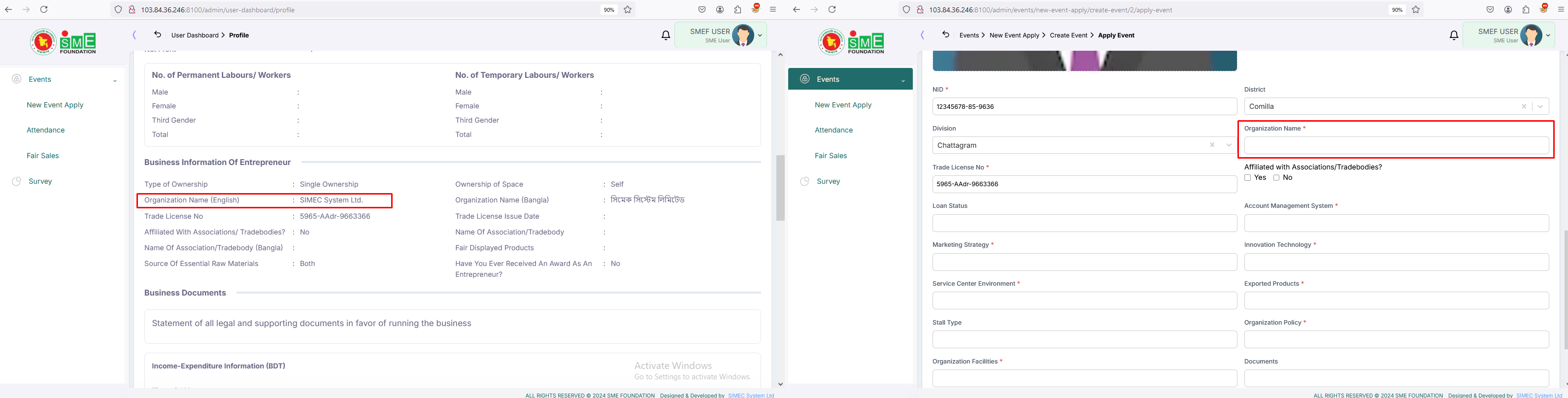Open account icon in left browser toolbar
1568x398 pixels.
(720, 10)
